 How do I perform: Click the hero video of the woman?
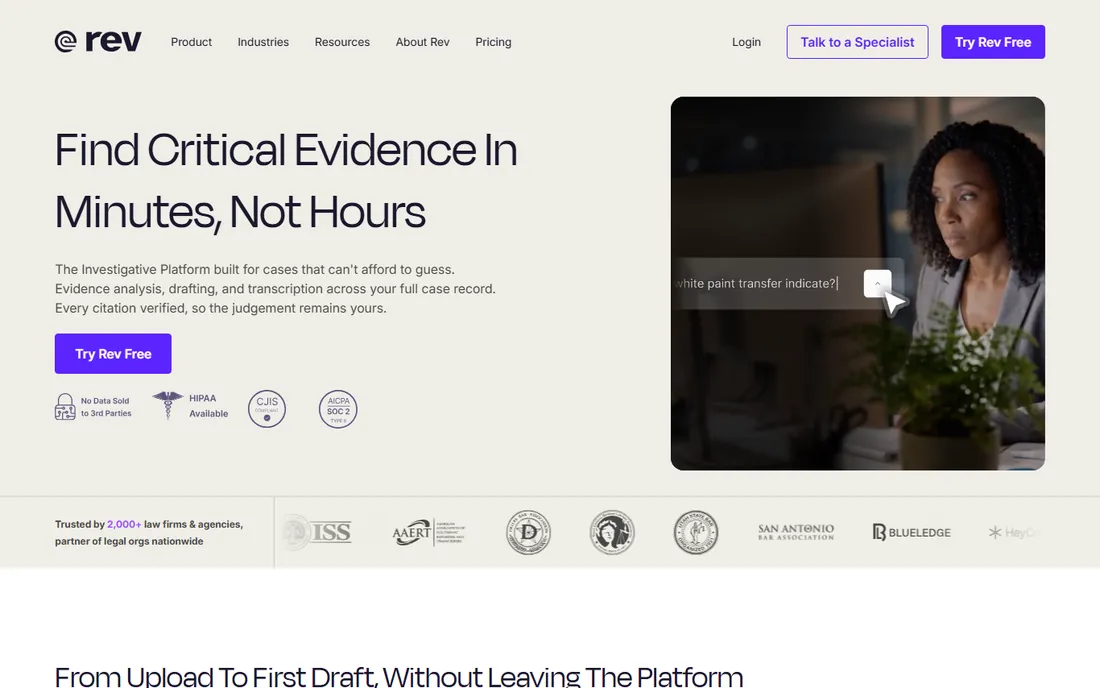coord(857,283)
